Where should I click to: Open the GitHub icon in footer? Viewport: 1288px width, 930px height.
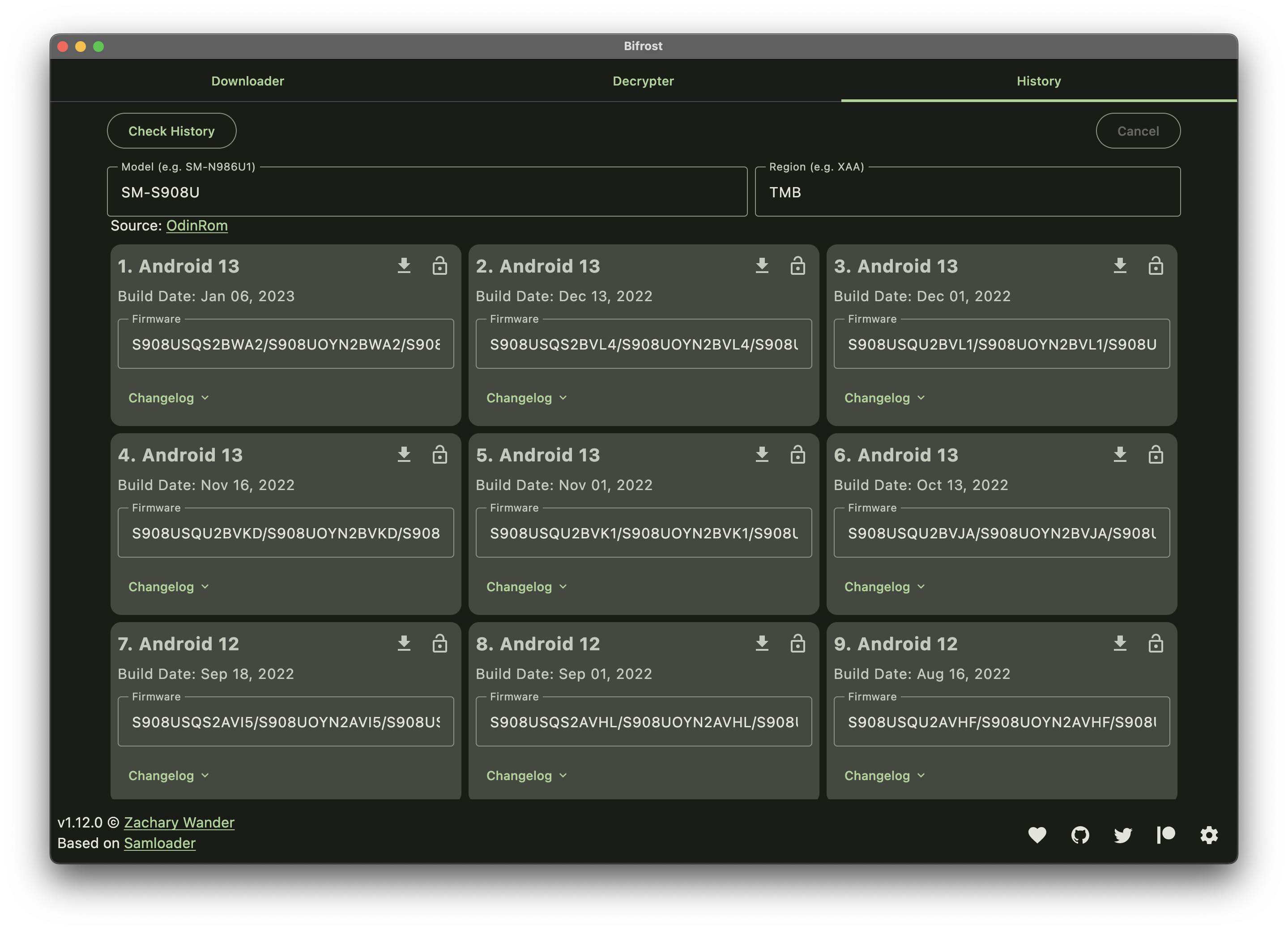pos(1080,835)
